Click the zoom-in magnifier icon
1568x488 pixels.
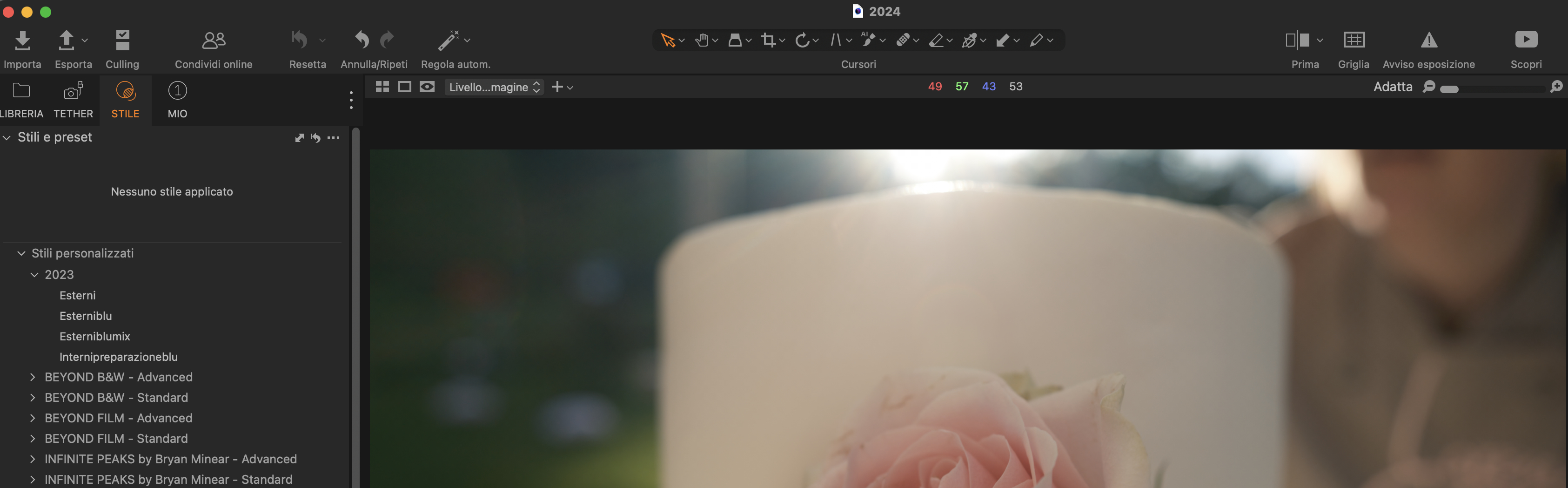(x=1556, y=87)
